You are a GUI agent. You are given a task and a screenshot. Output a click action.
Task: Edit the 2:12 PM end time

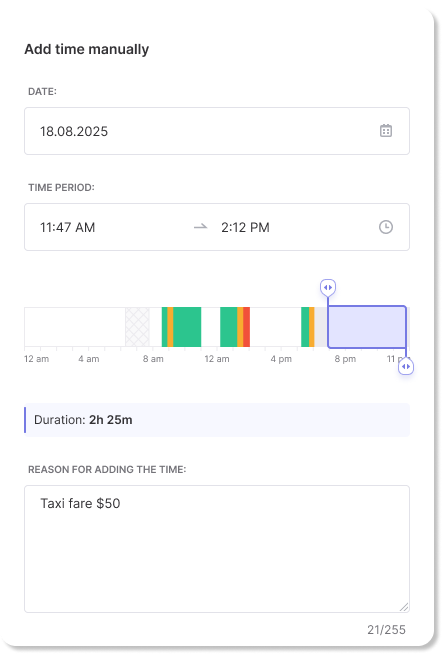pyautogui.click(x=245, y=227)
